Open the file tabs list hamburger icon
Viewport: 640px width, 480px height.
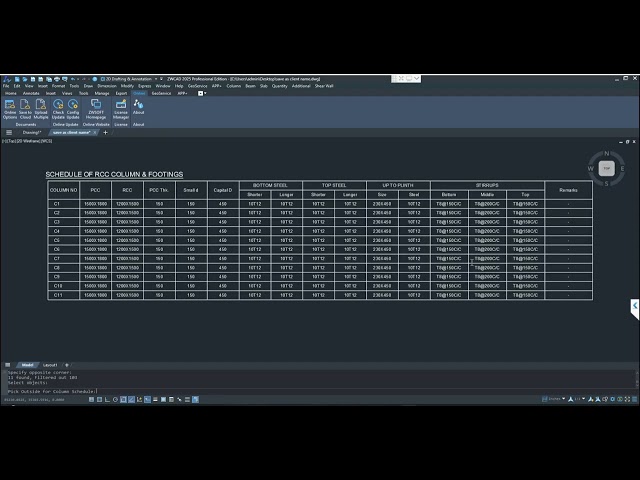tap(9, 133)
